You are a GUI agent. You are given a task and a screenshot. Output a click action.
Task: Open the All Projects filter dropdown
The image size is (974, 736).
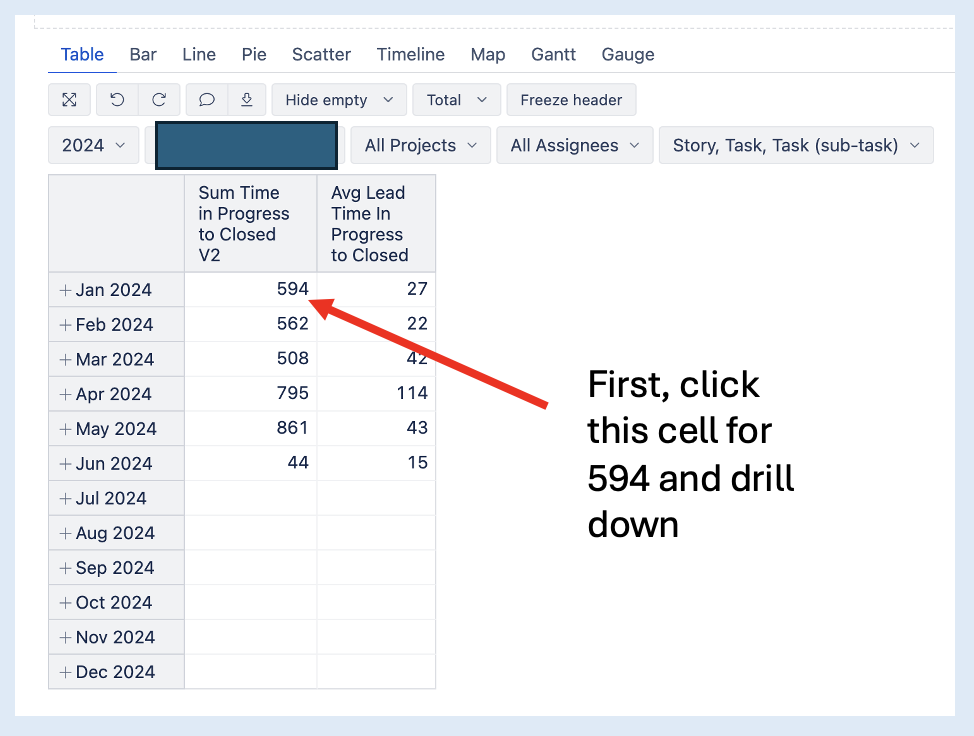click(421, 145)
